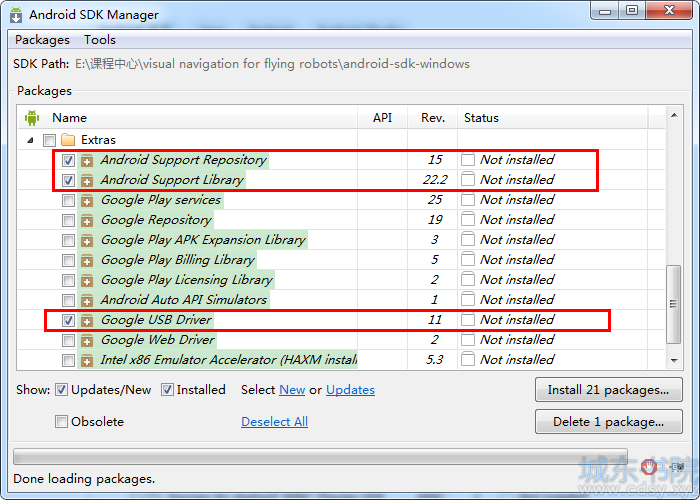This screenshot has width=700, height=500.
Task: Click package icon beside Google Repository
Action: 87,221
